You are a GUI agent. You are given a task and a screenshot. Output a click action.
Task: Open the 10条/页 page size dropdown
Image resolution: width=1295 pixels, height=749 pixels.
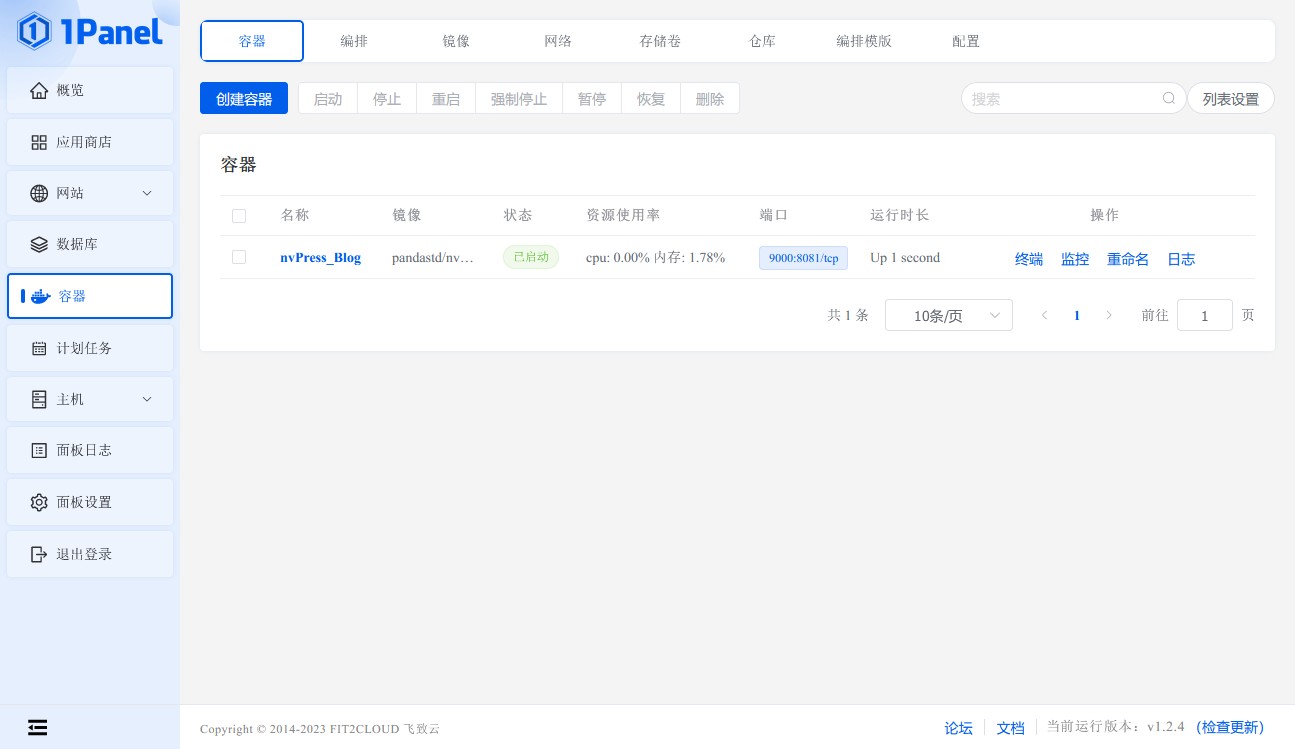pos(948,315)
